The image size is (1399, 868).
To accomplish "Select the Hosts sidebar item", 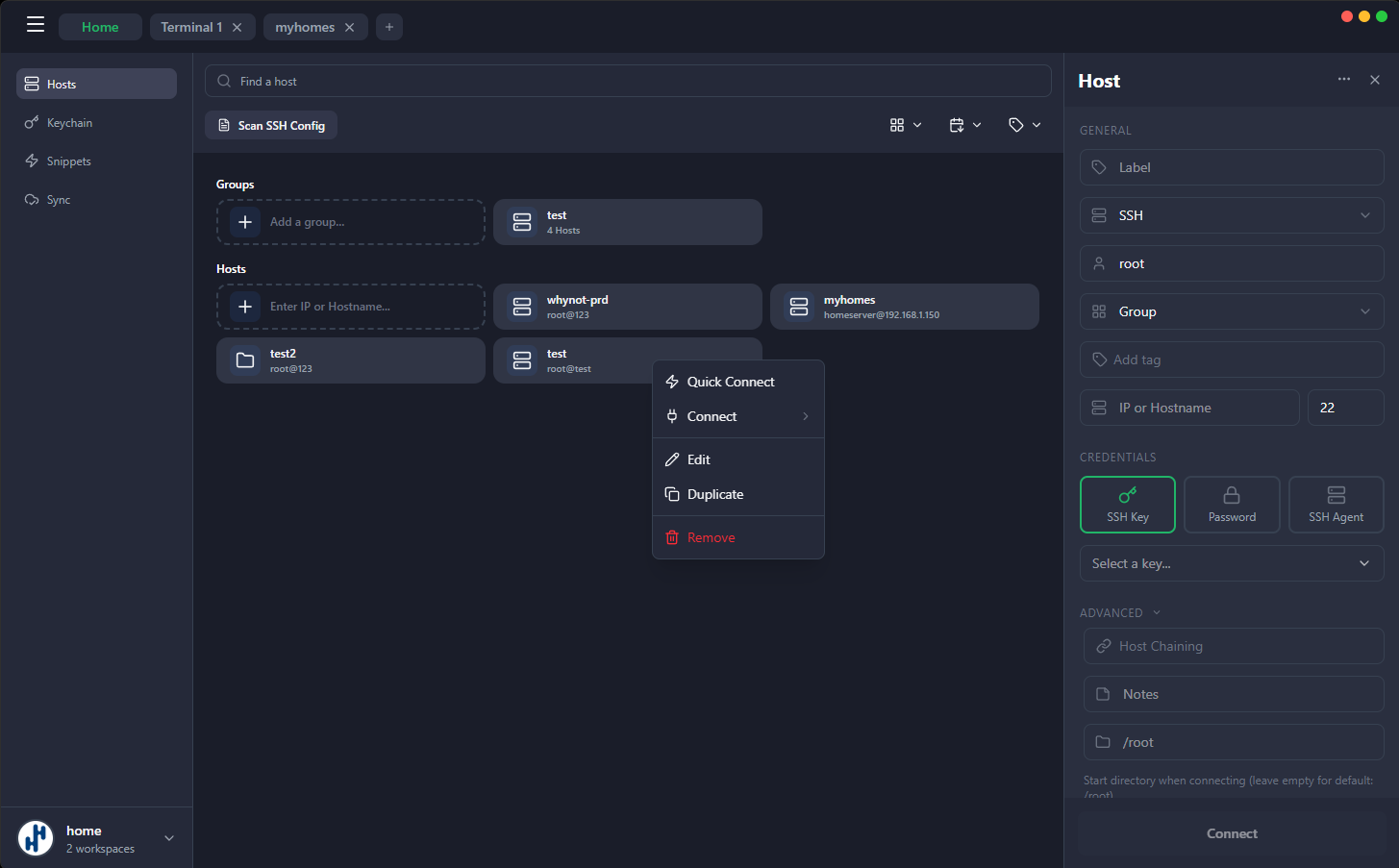I will 61,84.
